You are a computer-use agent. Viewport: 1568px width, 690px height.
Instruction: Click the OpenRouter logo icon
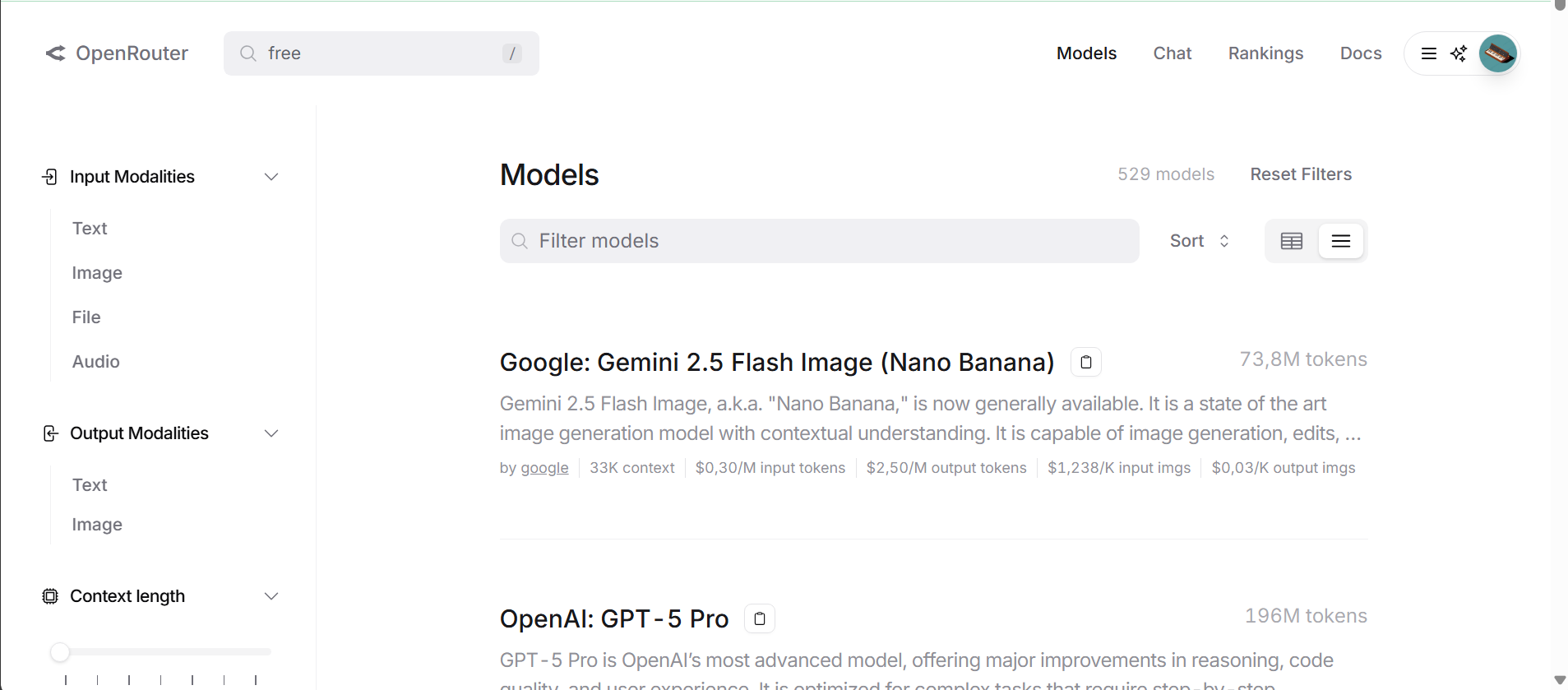coord(55,53)
